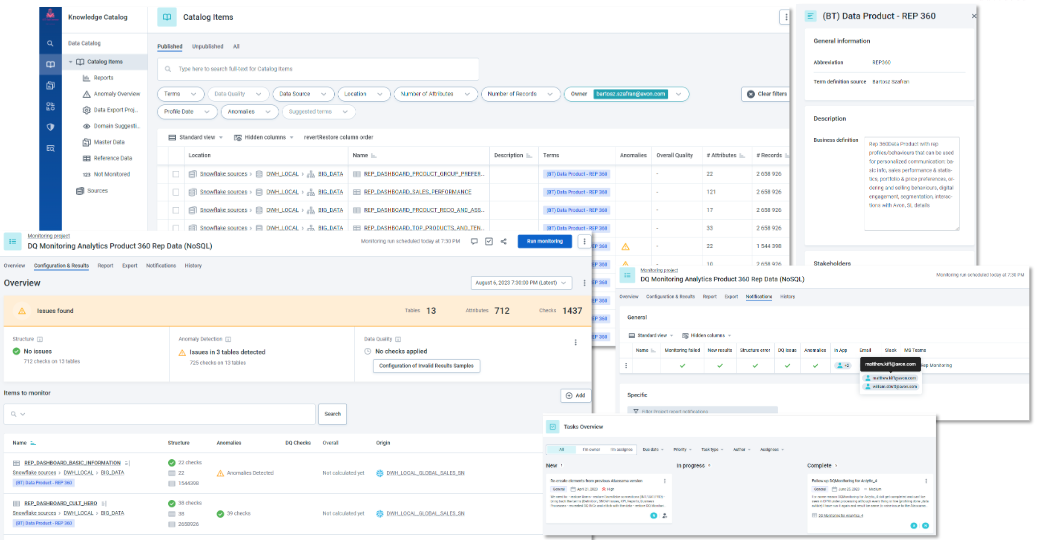The height and width of the screenshot is (540, 1040).
Task: Click the Add button in Items to monitor
Action: 575,395
